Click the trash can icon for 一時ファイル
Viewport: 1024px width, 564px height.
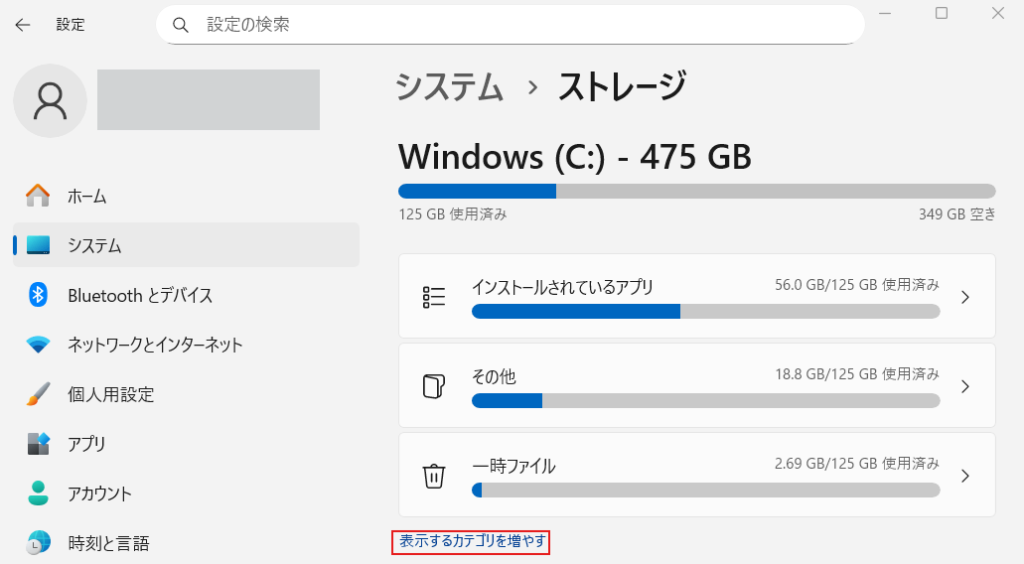[x=434, y=475]
